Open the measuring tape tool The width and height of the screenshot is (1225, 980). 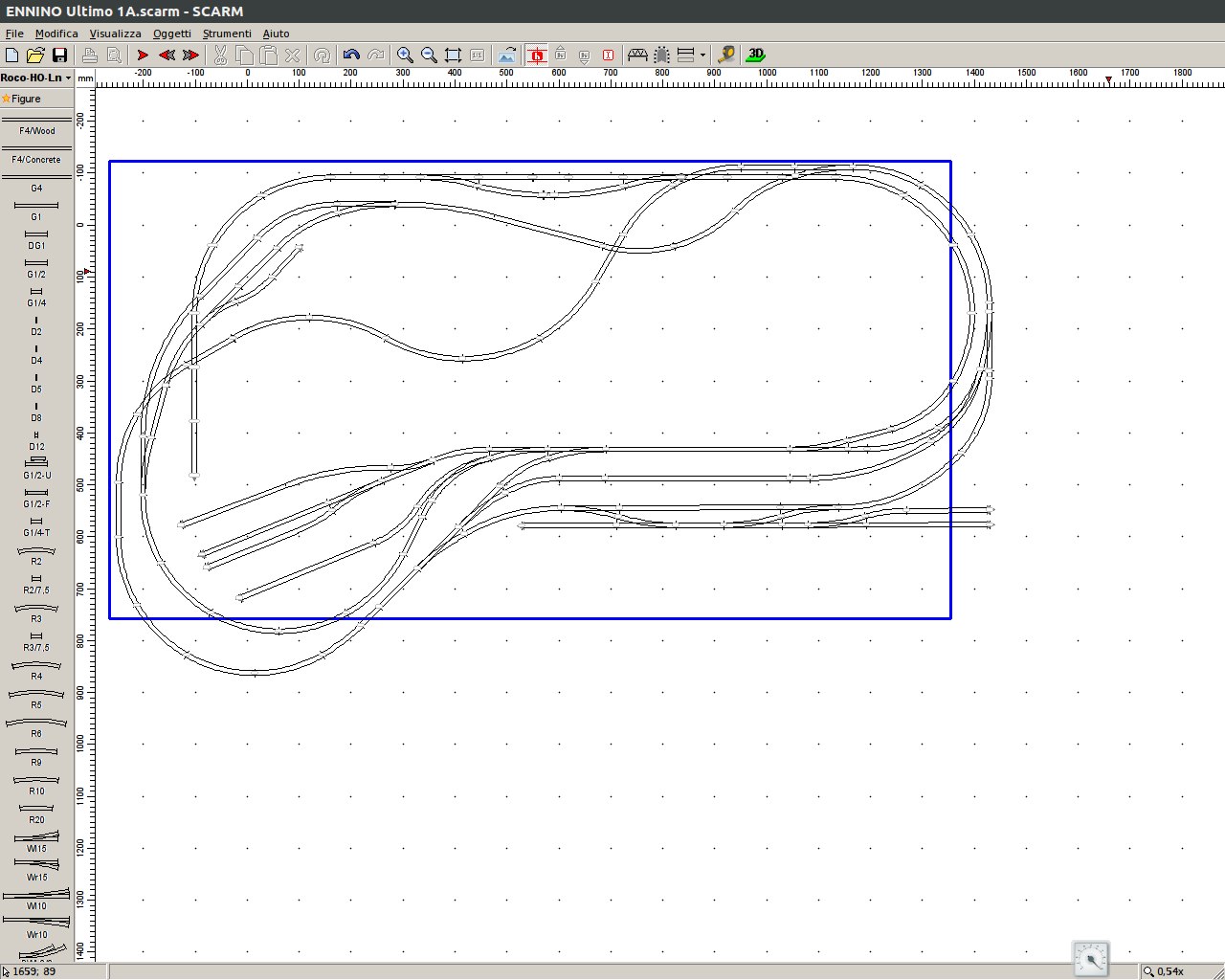[x=726, y=56]
